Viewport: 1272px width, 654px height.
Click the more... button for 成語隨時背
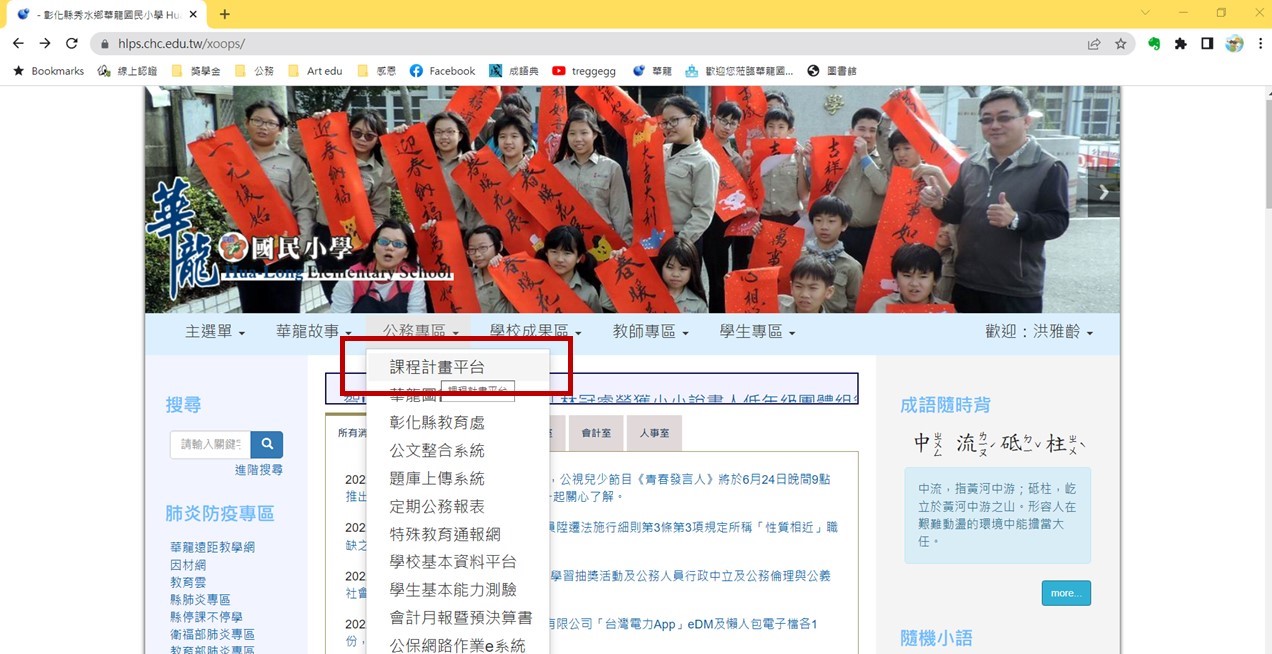(1065, 592)
